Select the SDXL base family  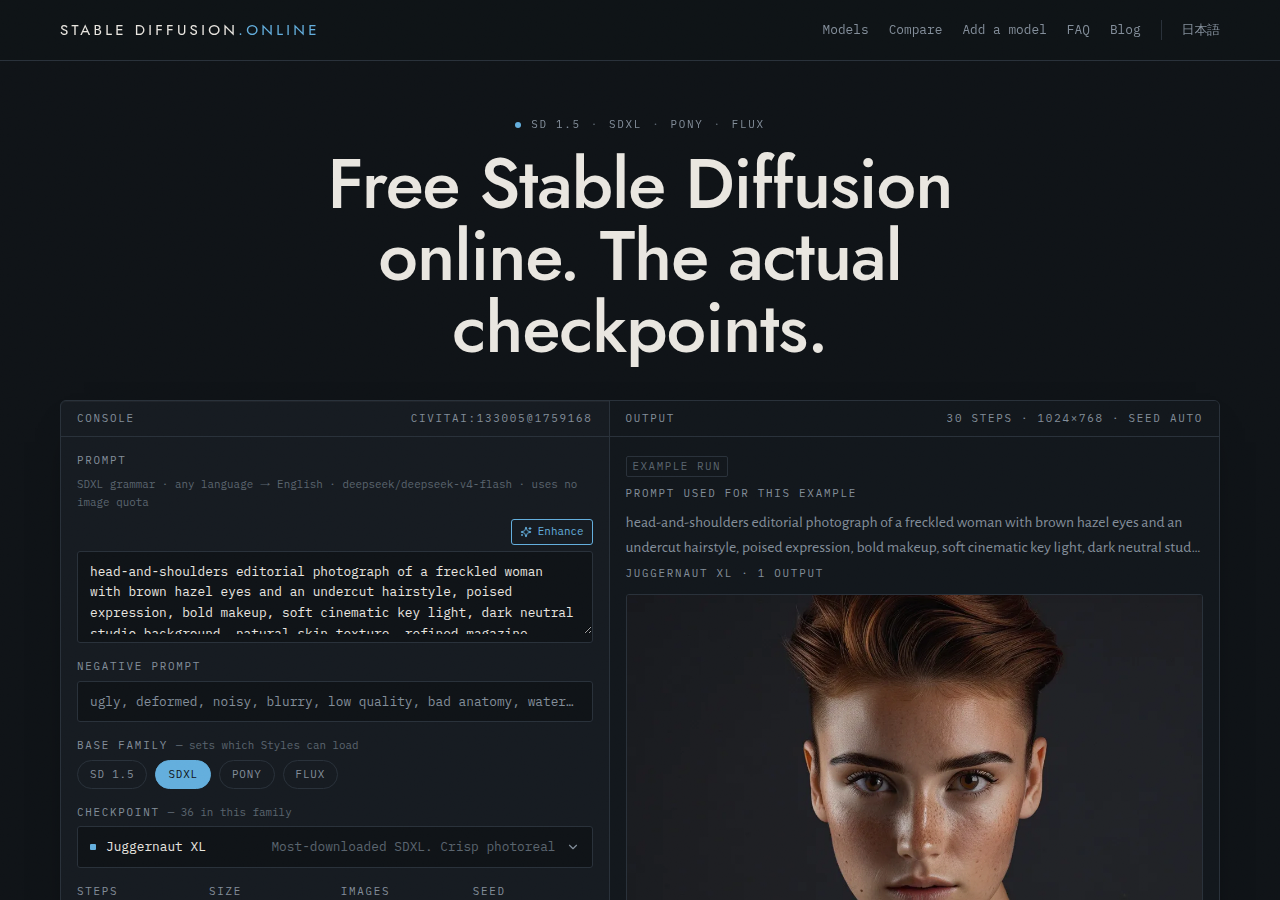183,774
